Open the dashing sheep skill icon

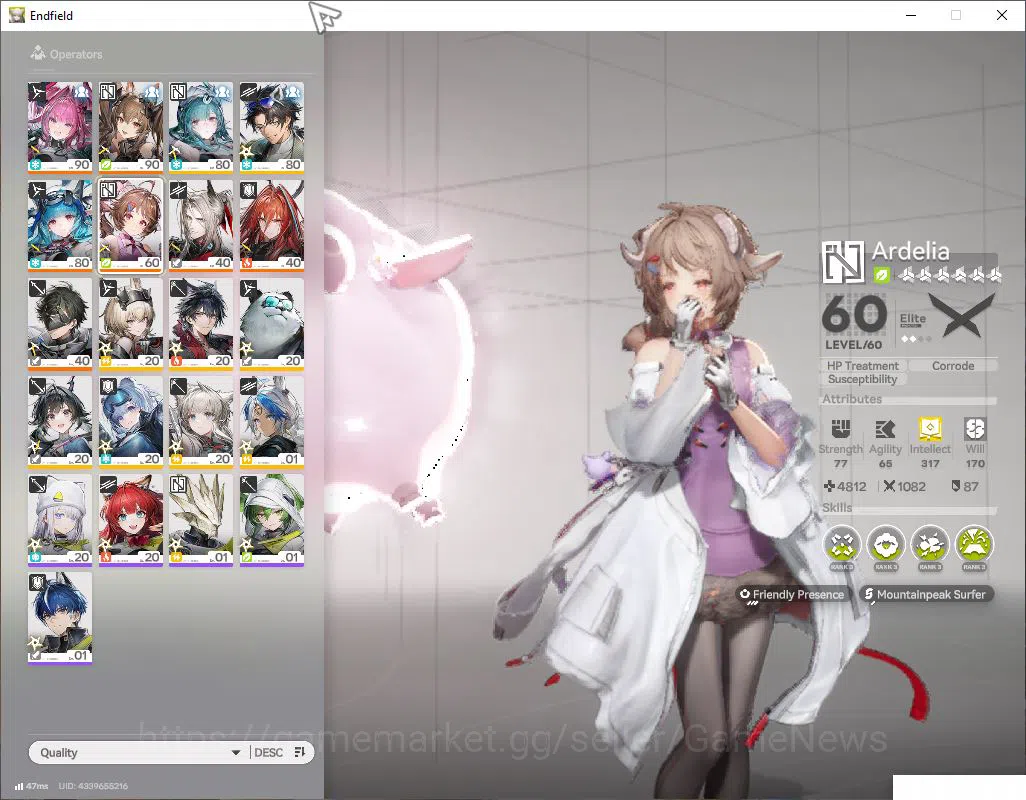[x=930, y=545]
